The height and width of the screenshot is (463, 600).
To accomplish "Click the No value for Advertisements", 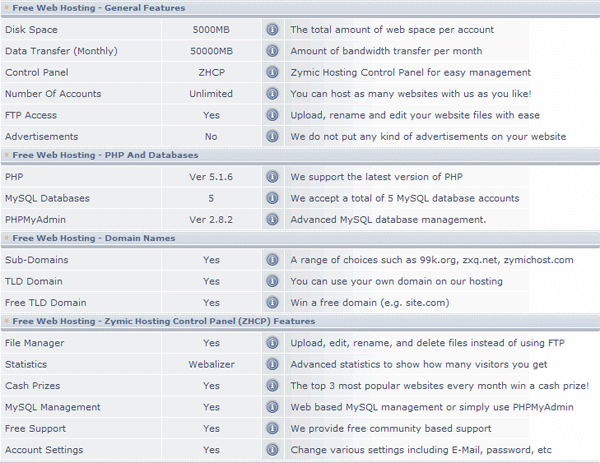I will (211, 137).
